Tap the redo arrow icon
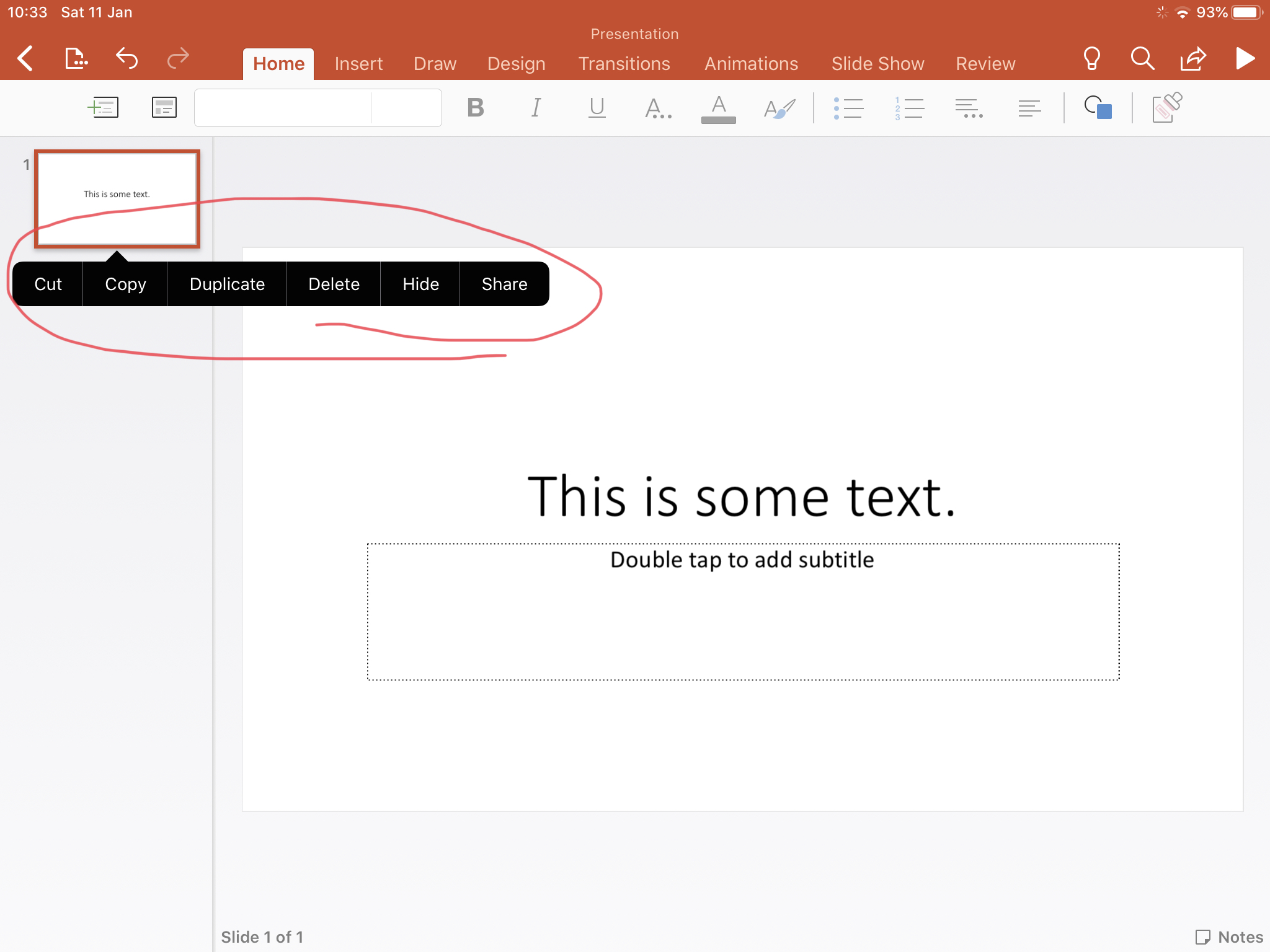 tap(178, 59)
